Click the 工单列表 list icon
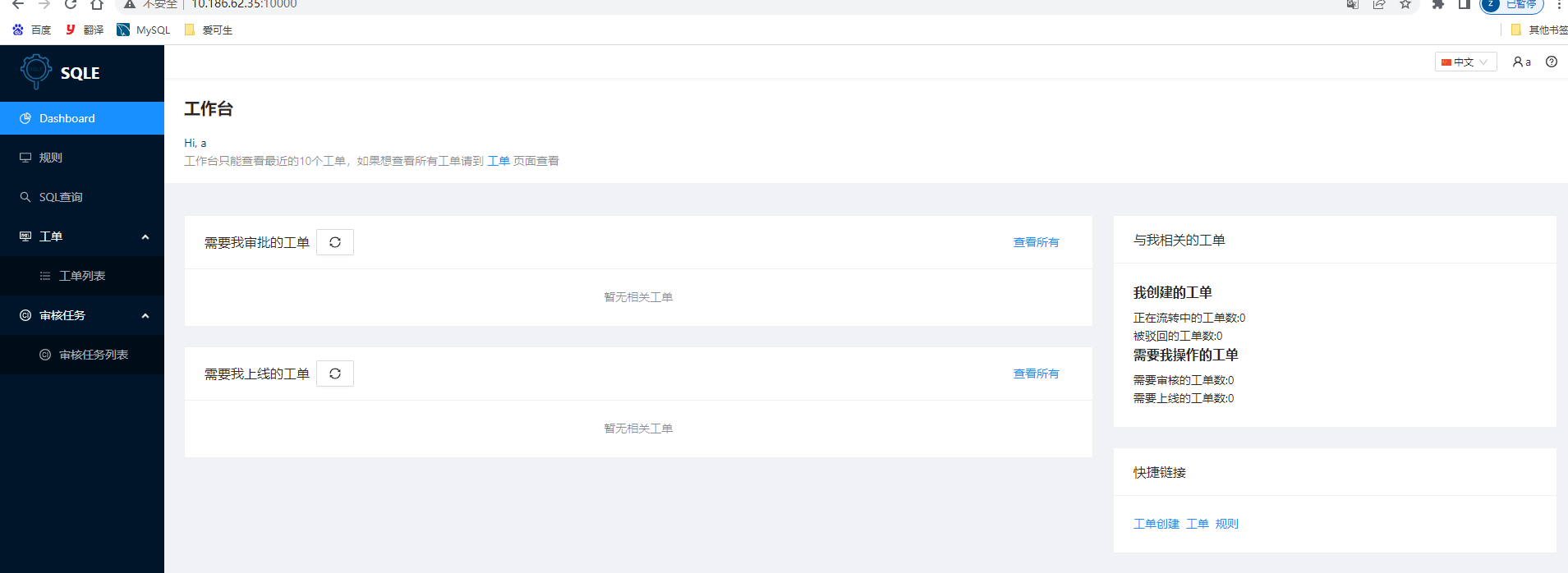 (x=45, y=276)
